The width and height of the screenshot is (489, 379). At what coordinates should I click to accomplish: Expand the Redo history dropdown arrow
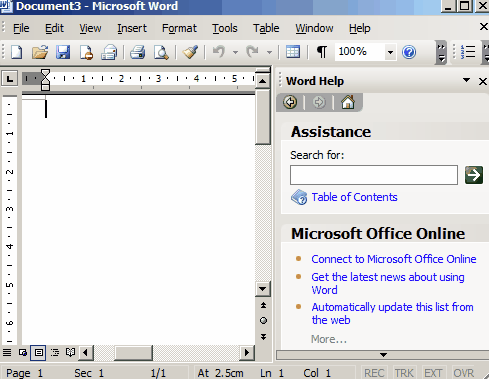269,52
